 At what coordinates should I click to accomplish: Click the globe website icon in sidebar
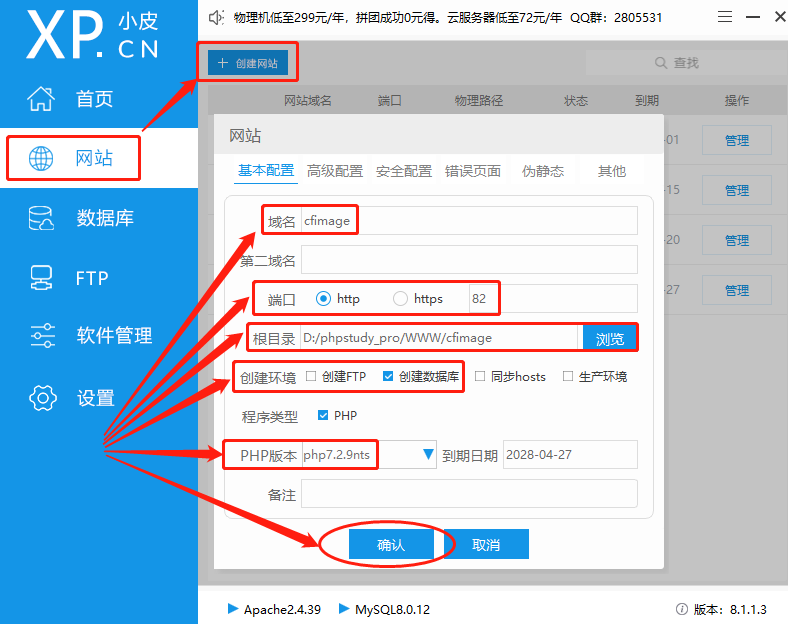pos(41,158)
